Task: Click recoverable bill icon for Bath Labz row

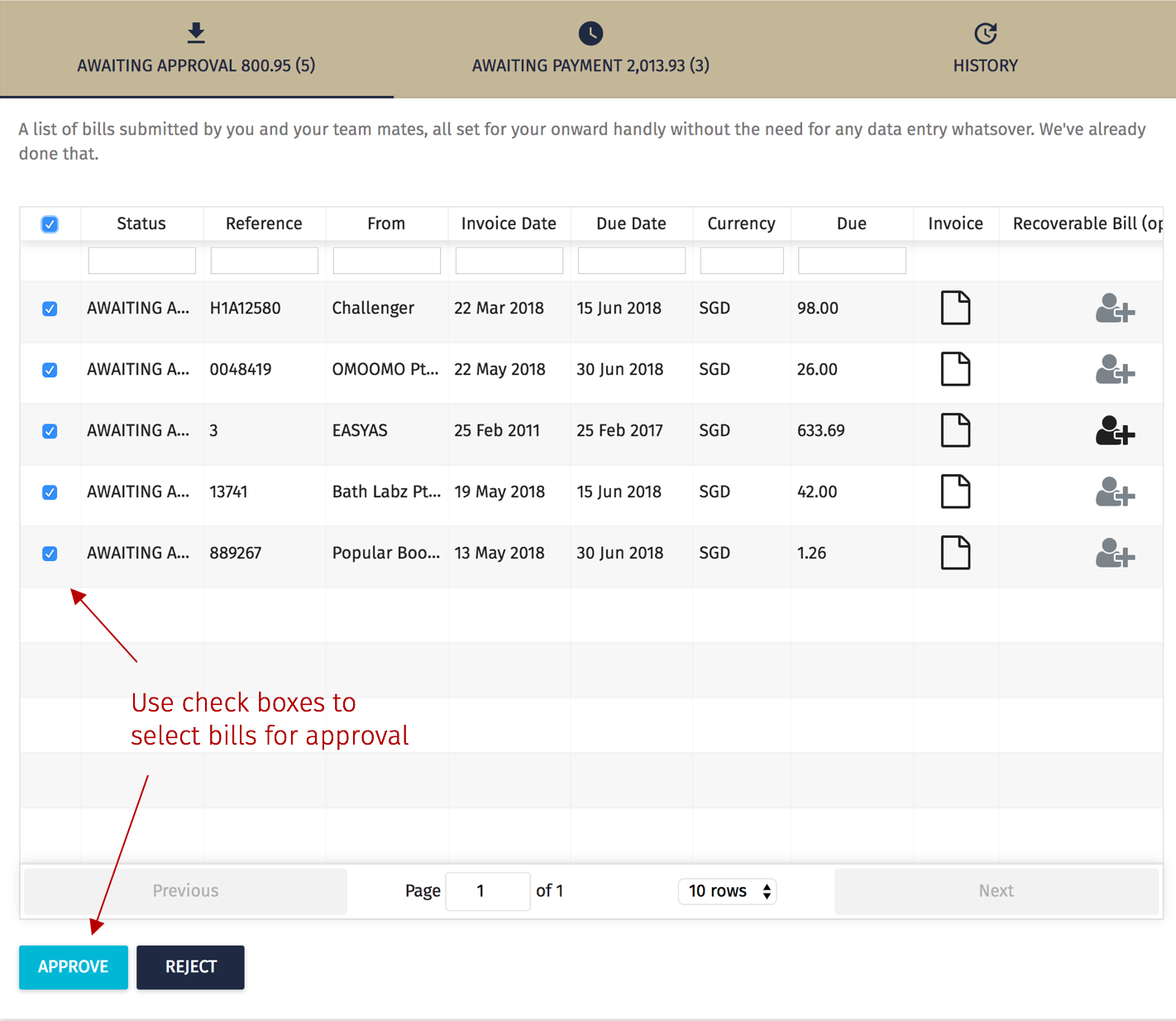Action: click(x=1115, y=491)
